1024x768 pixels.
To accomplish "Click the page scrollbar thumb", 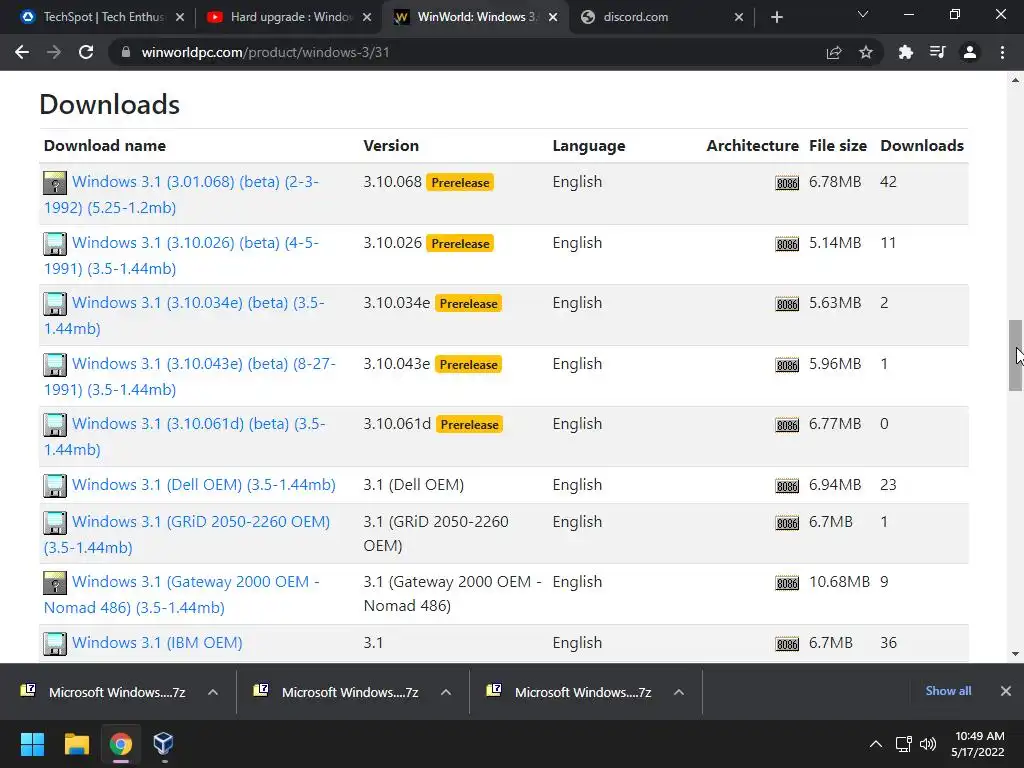I will [x=1016, y=355].
